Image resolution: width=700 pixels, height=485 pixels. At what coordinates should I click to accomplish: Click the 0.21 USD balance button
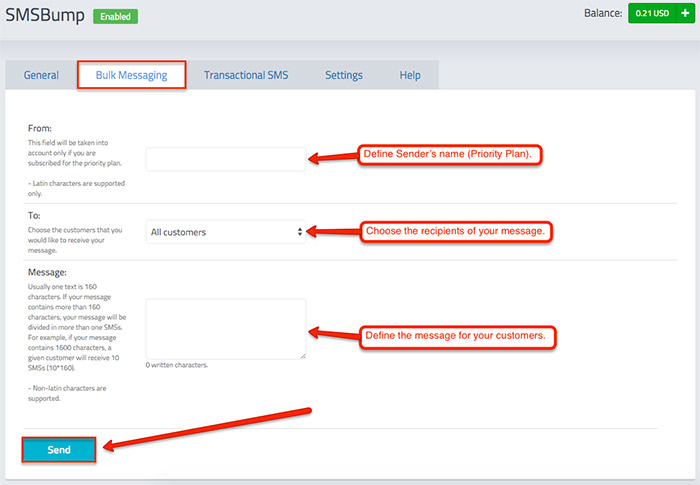[652, 13]
